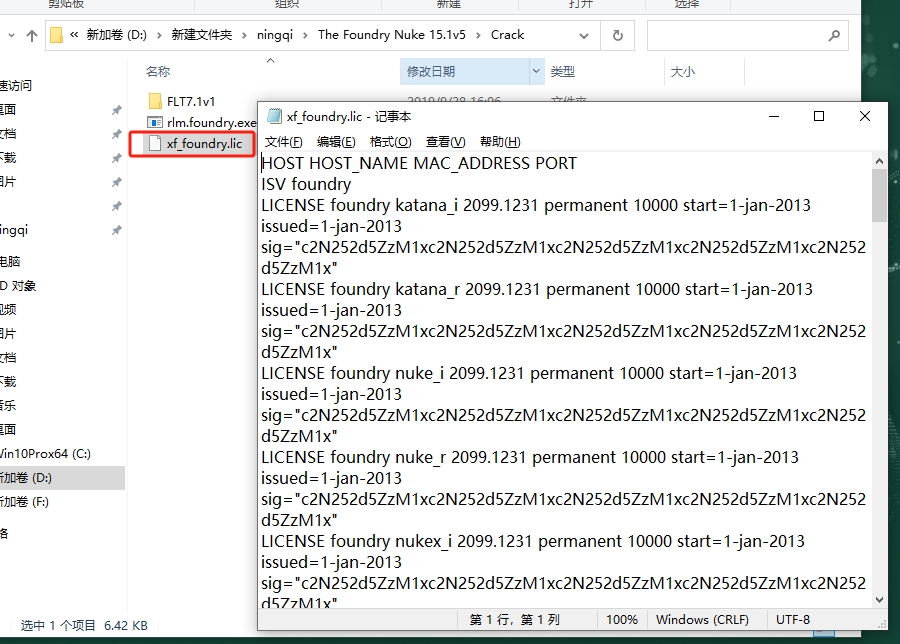Viewport: 900px width, 644px height.
Task: Click the refresh button beside address bar
Action: tap(618, 36)
